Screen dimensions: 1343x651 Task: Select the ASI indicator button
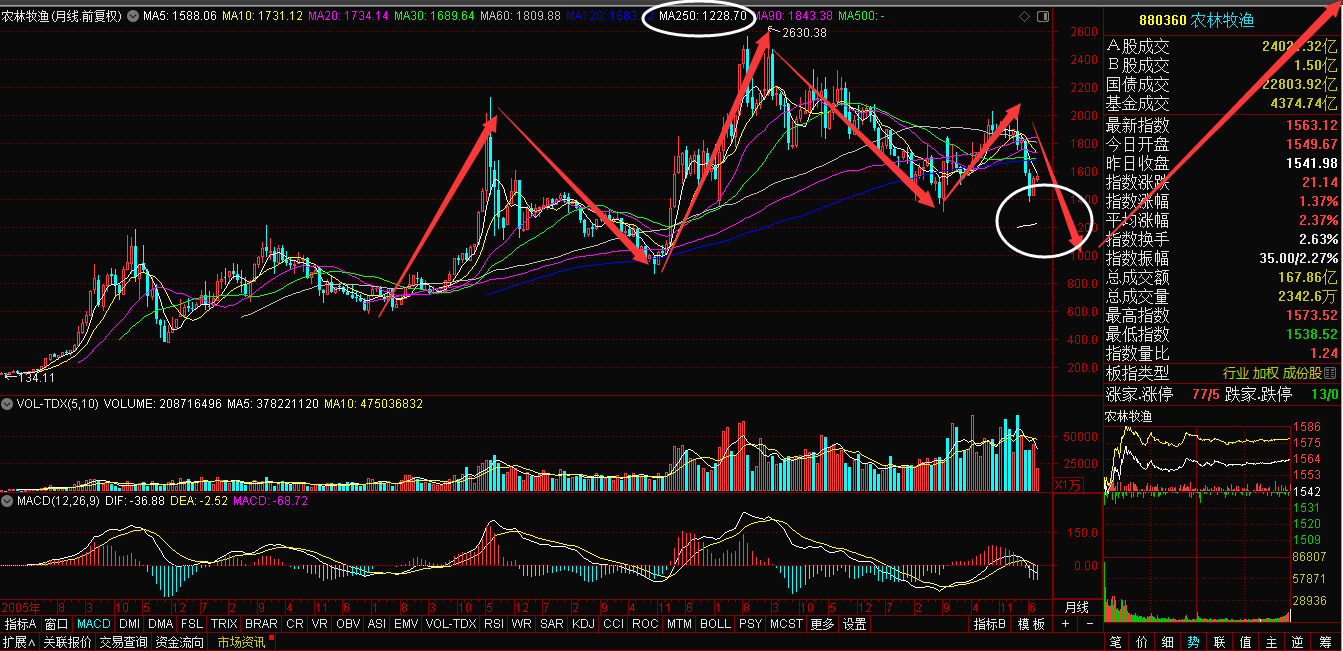[x=377, y=624]
